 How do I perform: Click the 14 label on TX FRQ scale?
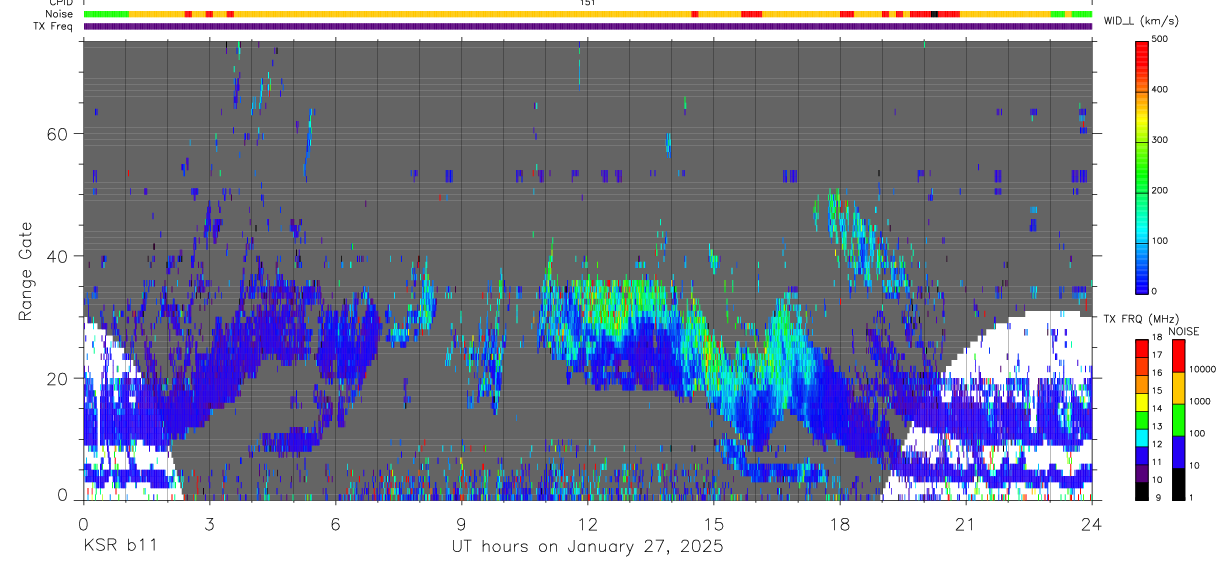(1159, 409)
